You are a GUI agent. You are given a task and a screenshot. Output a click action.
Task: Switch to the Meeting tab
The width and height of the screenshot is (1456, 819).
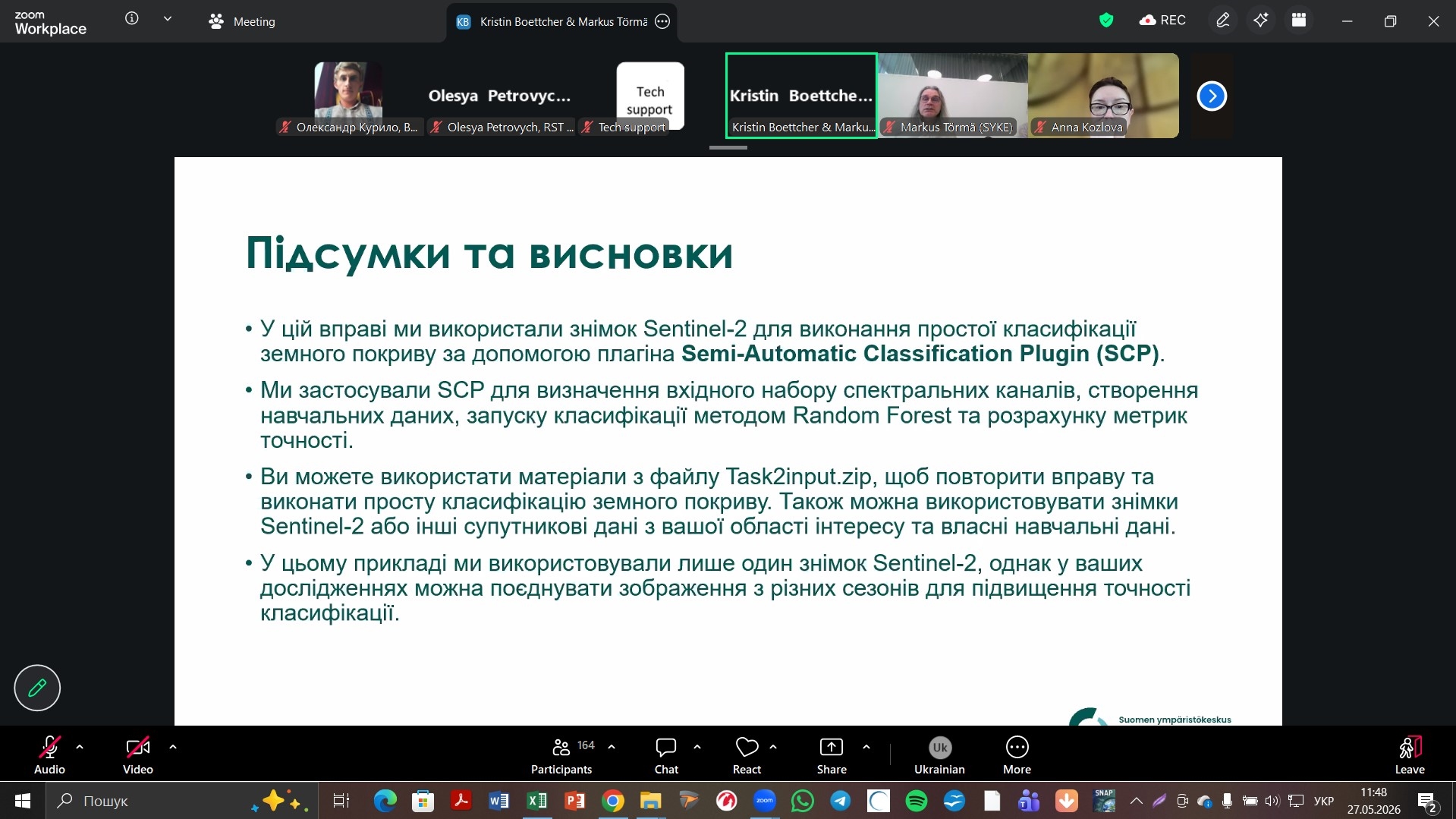(242, 22)
